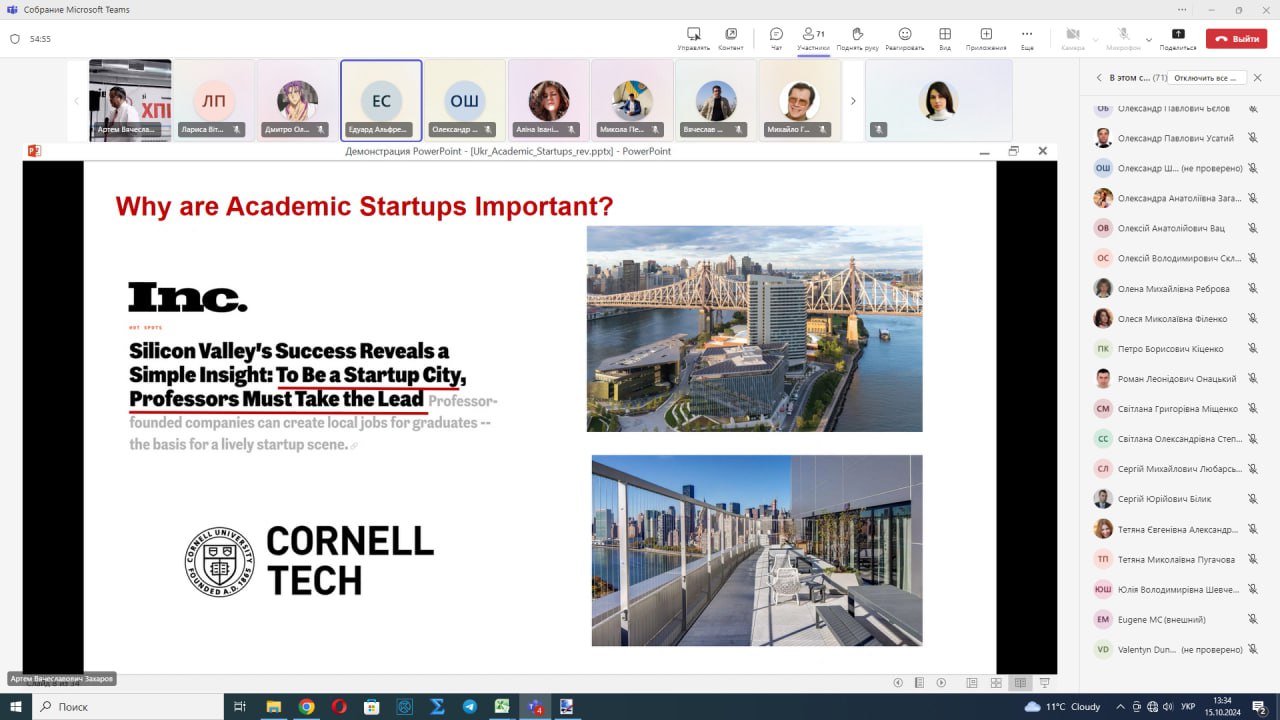The width and height of the screenshot is (1280, 720).
Task: Click Mute all (Отключить все) button
Action: (1209, 78)
